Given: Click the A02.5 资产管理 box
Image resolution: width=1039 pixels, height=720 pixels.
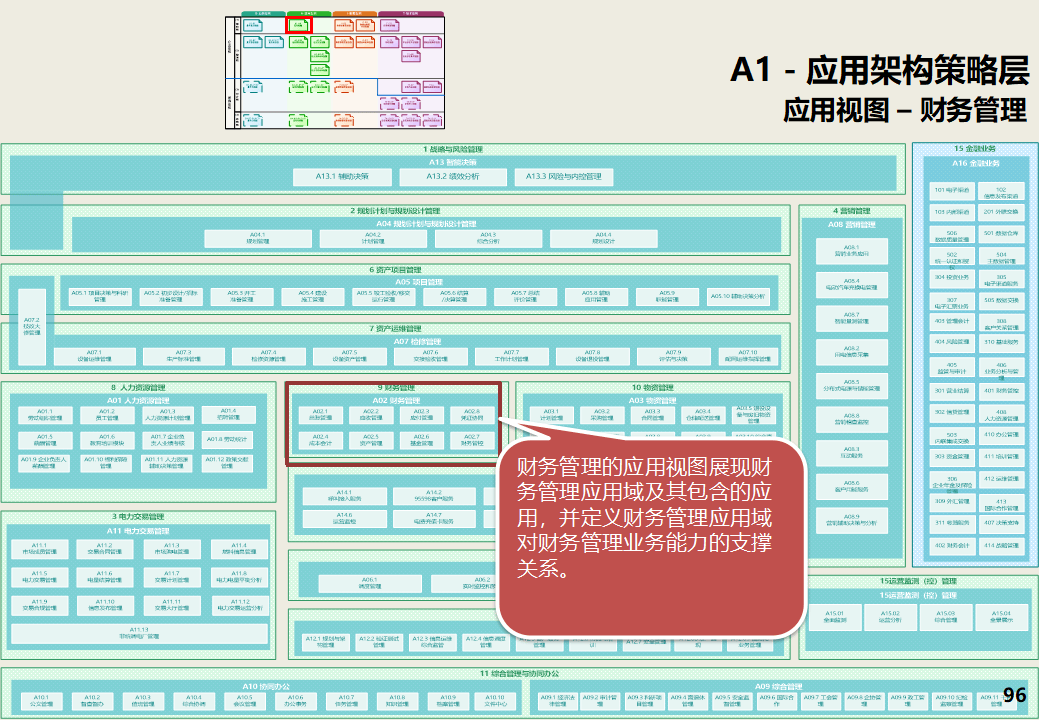Looking at the screenshot, I should click(371, 440).
